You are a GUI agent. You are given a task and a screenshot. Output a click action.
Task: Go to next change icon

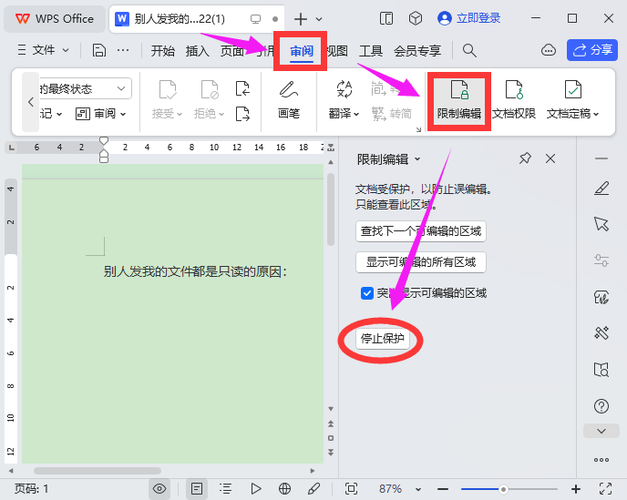click(242, 114)
